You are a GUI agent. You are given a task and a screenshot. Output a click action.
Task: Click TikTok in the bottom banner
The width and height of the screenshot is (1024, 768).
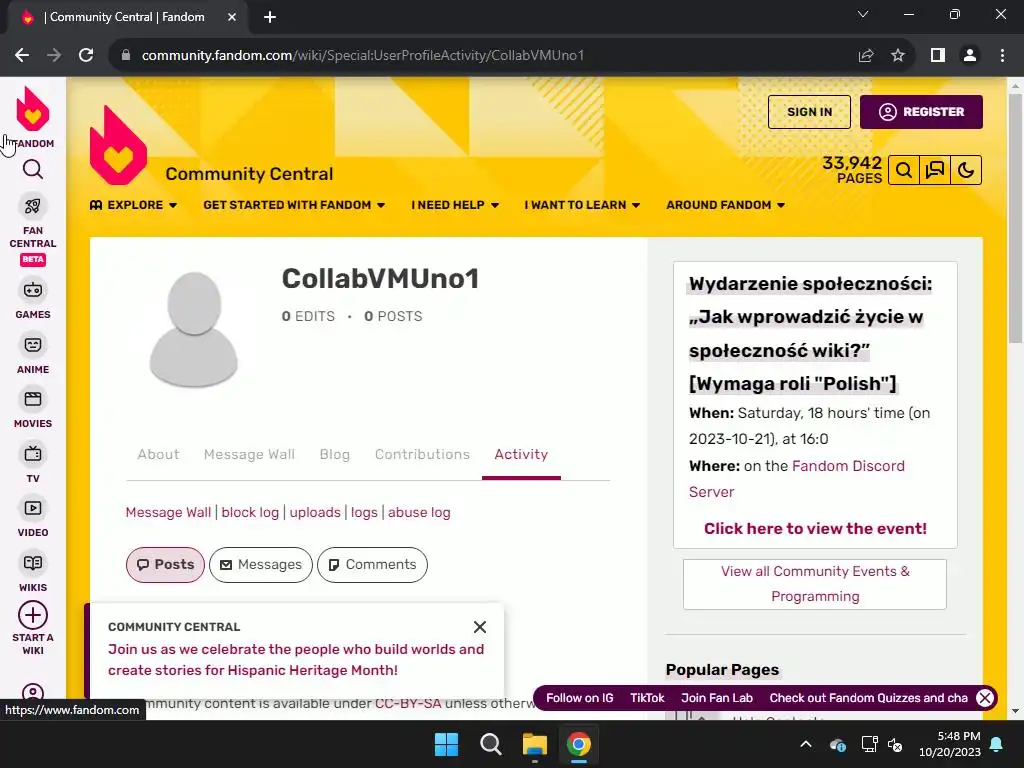tap(647, 698)
